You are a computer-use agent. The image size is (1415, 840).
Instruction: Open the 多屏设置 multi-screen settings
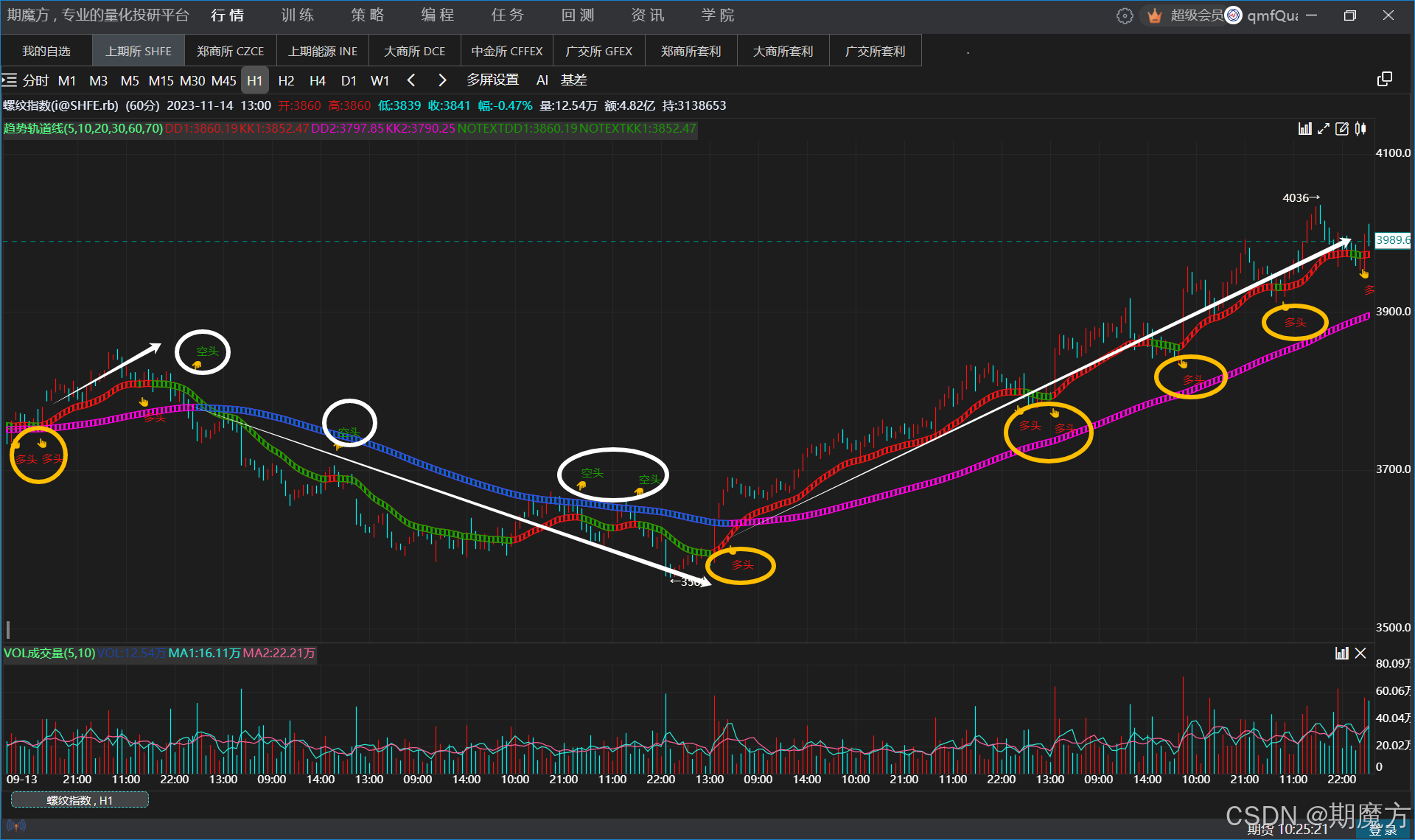[492, 80]
